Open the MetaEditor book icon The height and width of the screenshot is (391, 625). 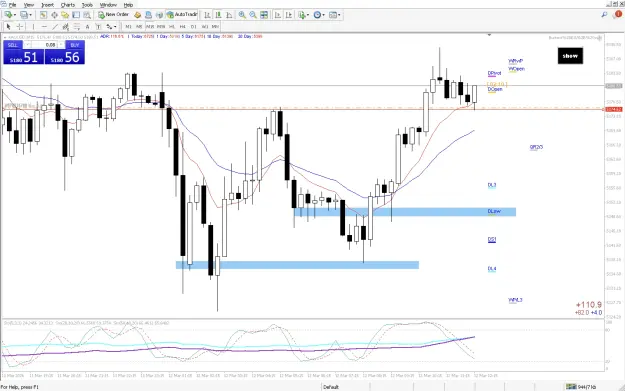[138, 15]
